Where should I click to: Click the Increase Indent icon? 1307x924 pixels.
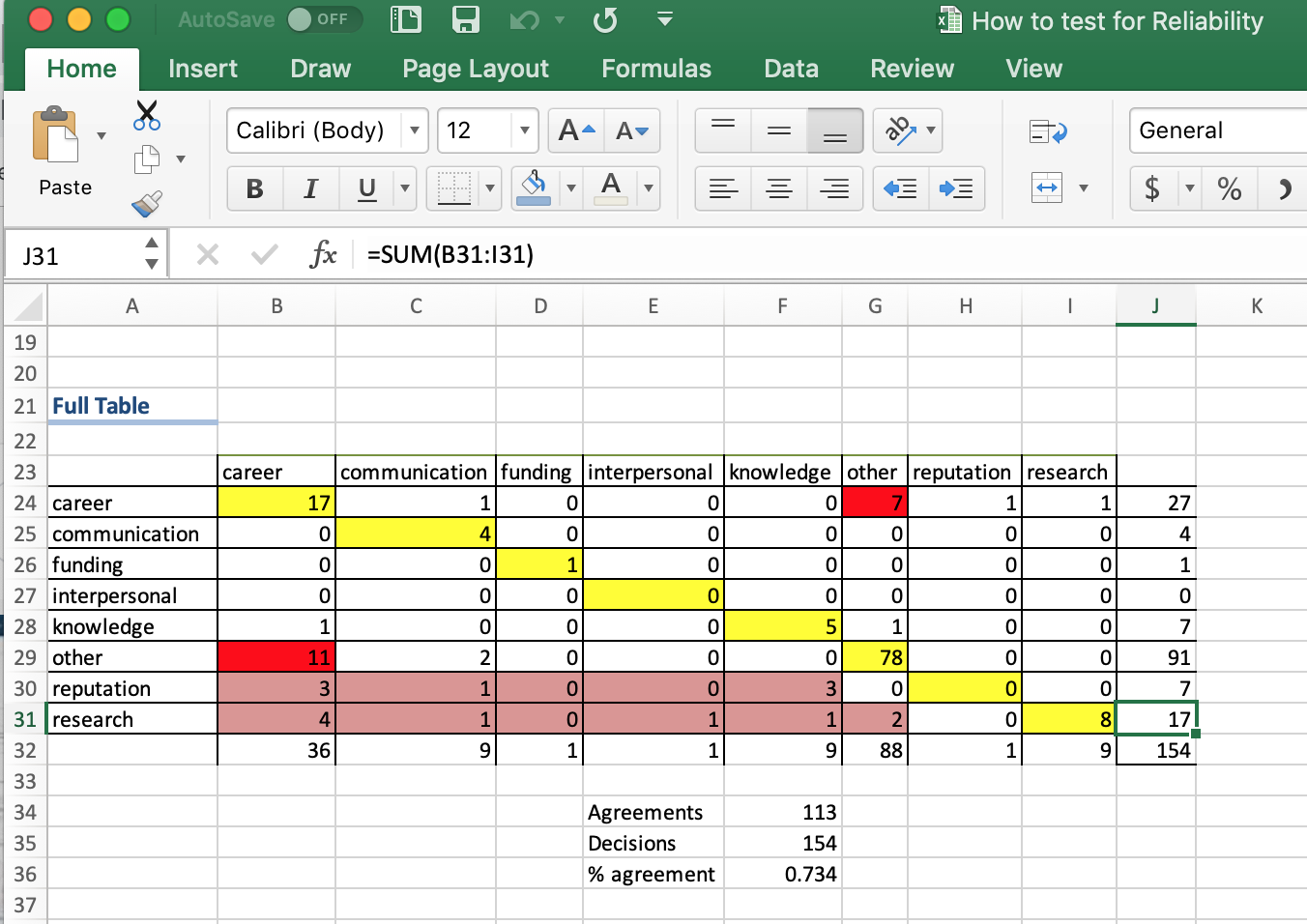(956, 188)
